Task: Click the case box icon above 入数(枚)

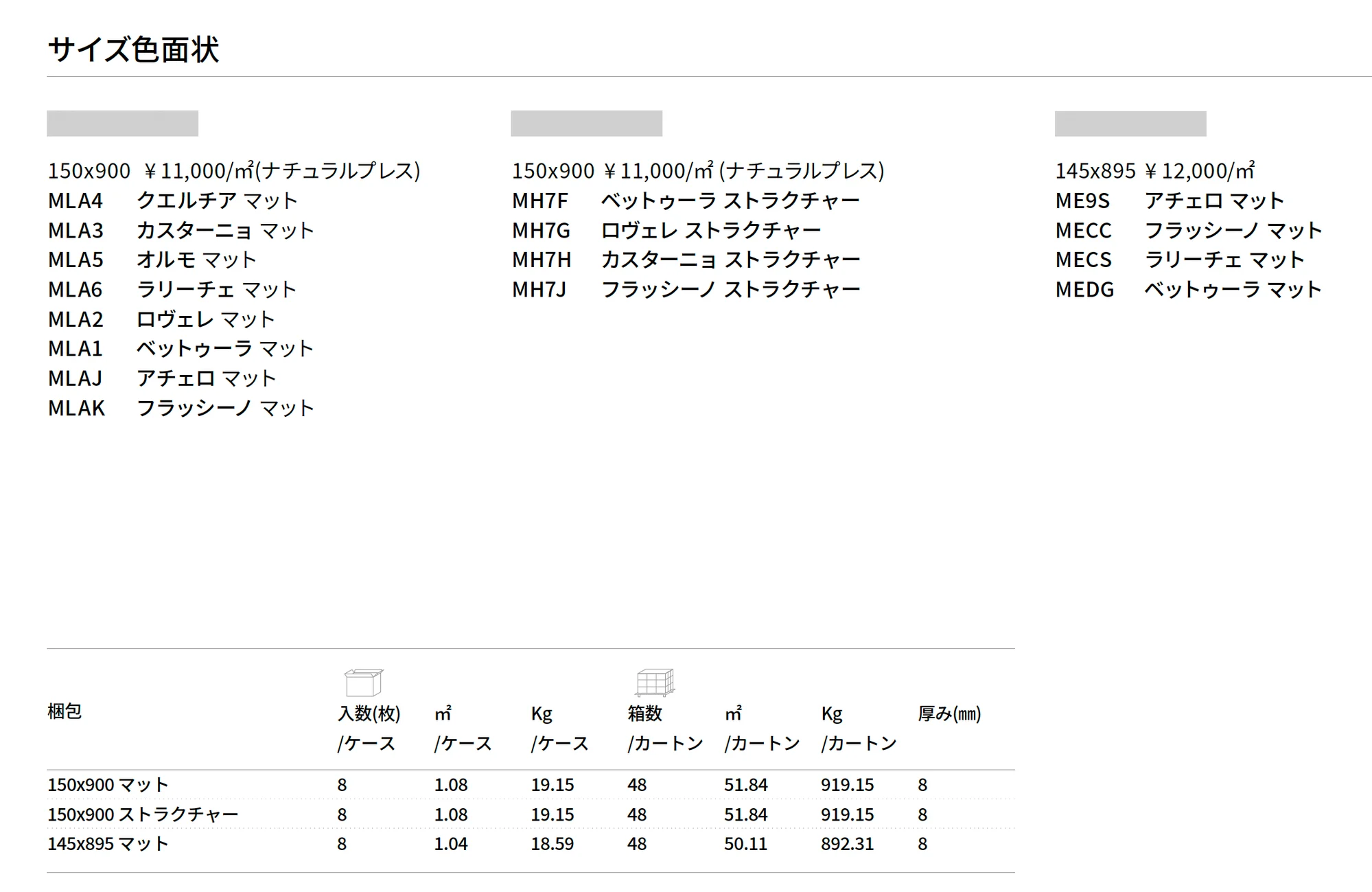Action: 364,683
